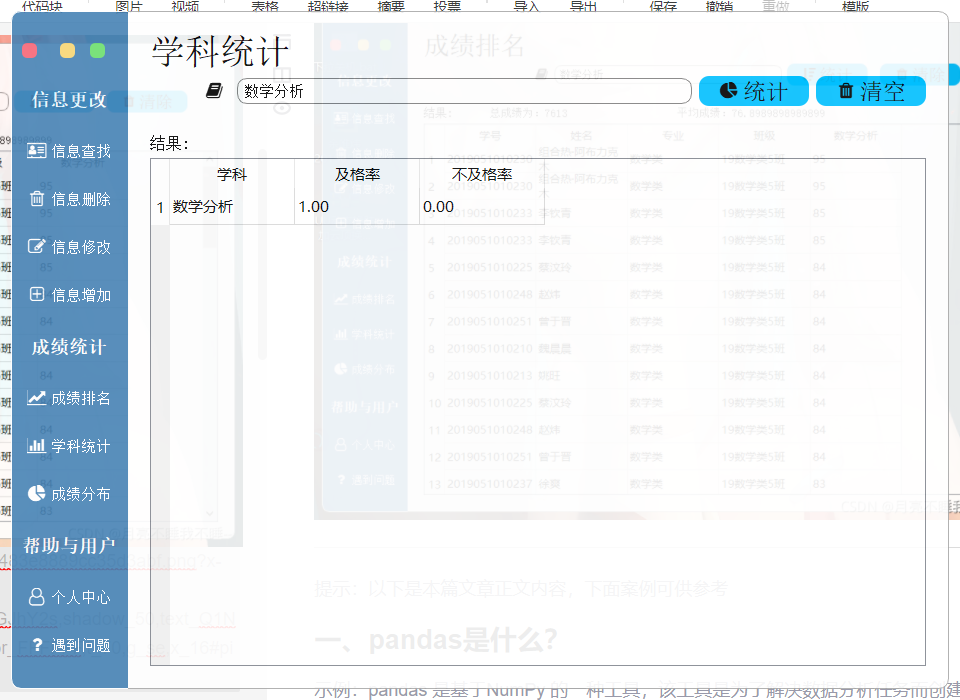Click the 信息更改 section heading
The width and height of the screenshot is (960, 700).
69,99
